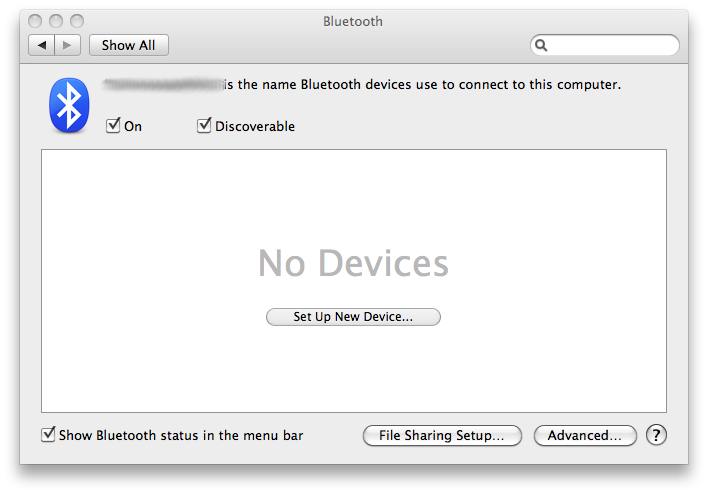Viewport: 708px width, 494px height.
Task: Click the minimize window button
Action: point(56,21)
